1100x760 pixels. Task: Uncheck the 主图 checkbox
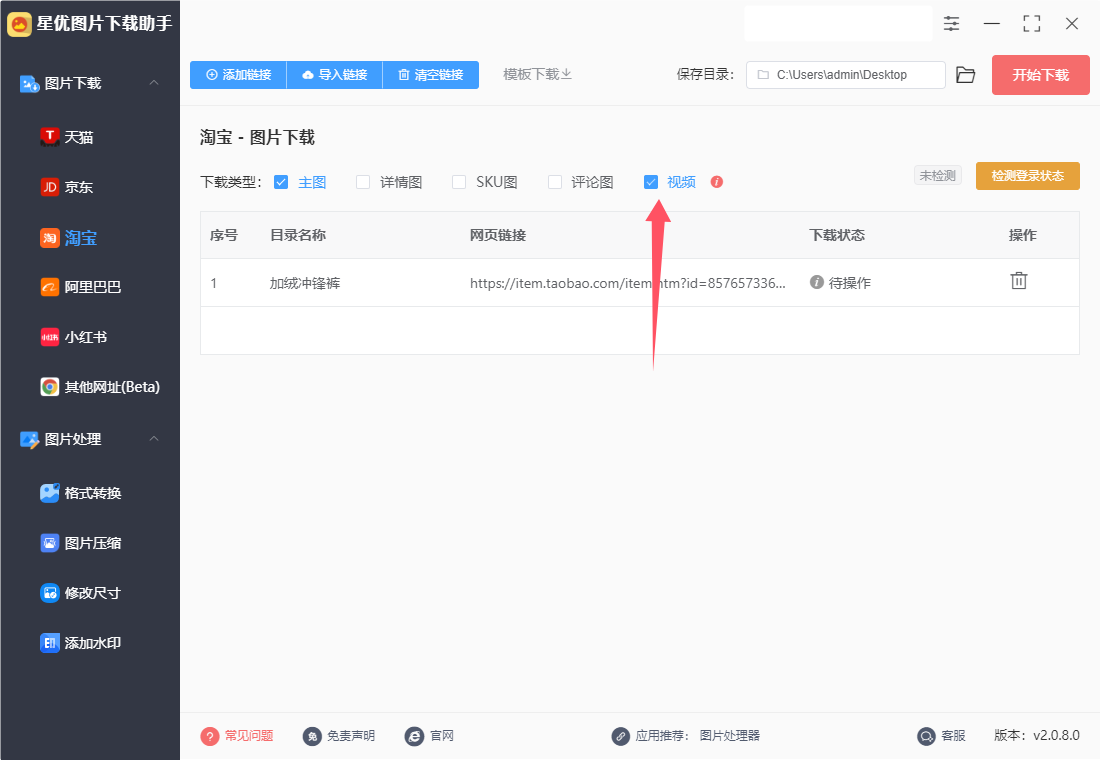pyautogui.click(x=281, y=182)
